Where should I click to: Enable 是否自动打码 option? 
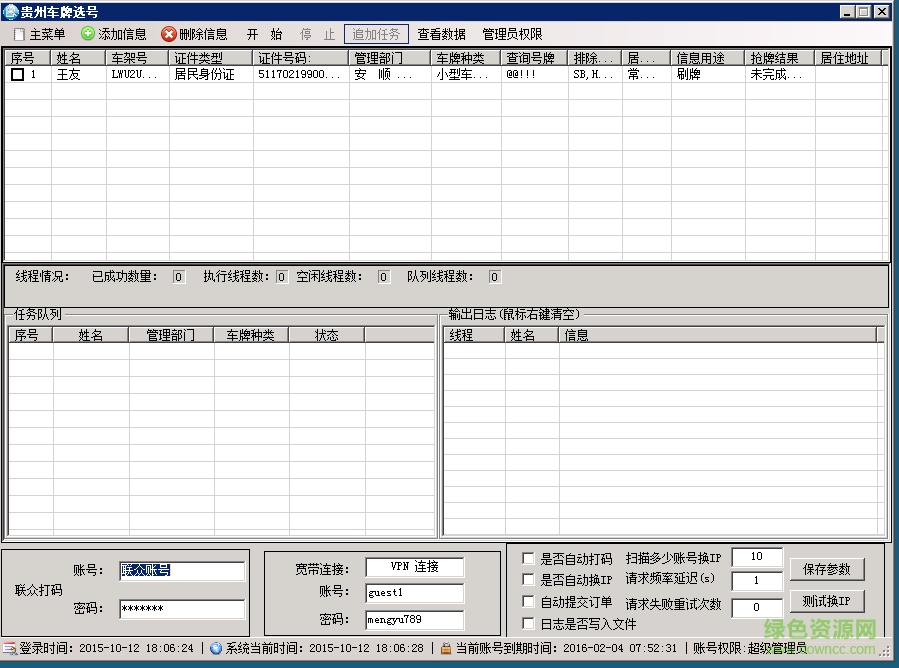[527, 558]
